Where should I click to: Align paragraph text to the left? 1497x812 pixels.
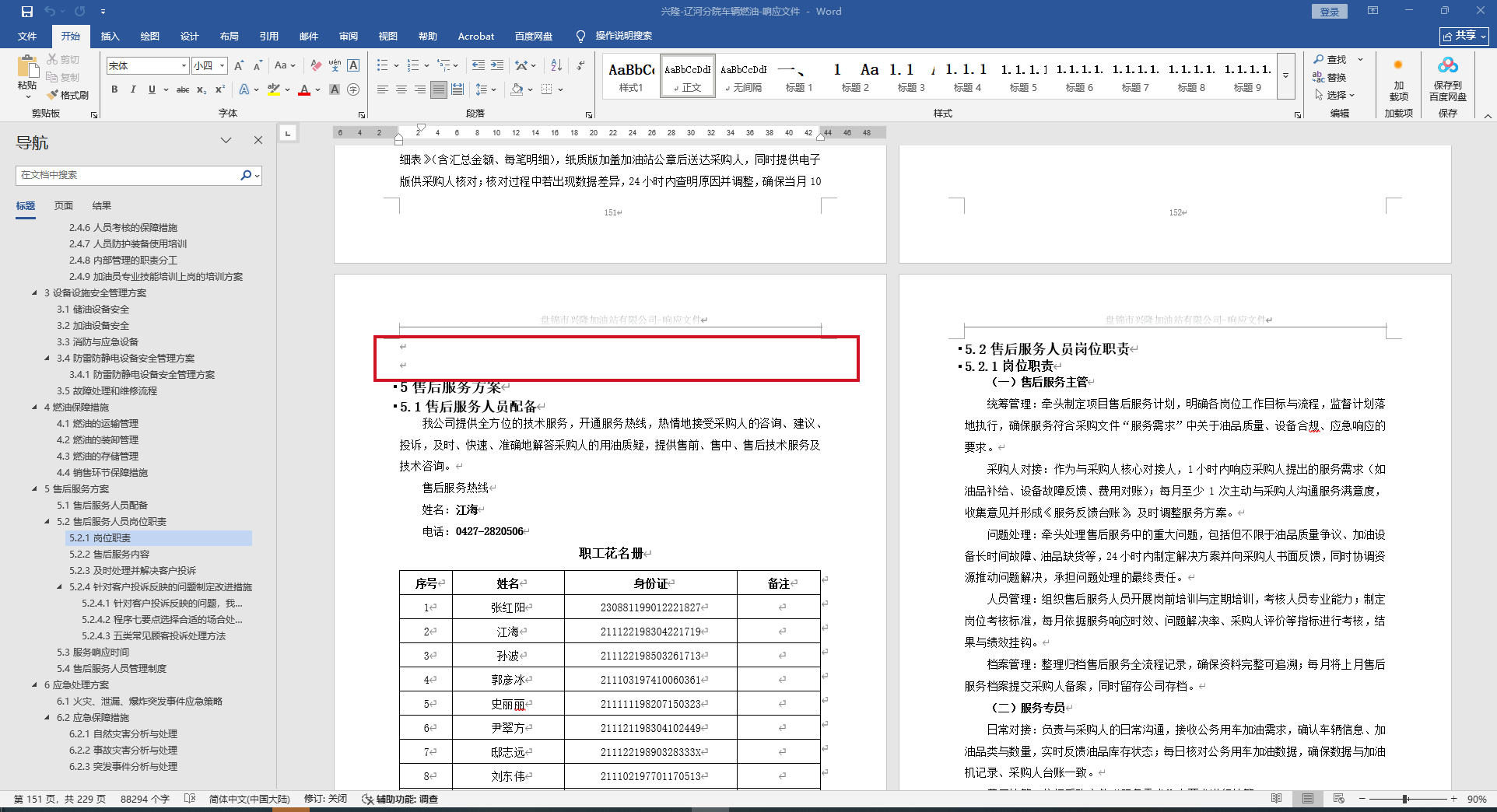(383, 89)
